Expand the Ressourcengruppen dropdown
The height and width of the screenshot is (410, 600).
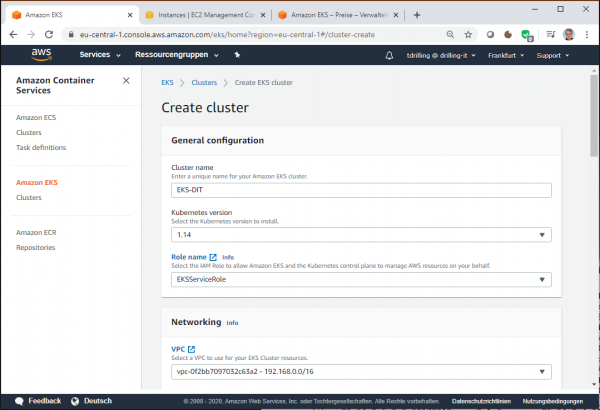click(177, 55)
